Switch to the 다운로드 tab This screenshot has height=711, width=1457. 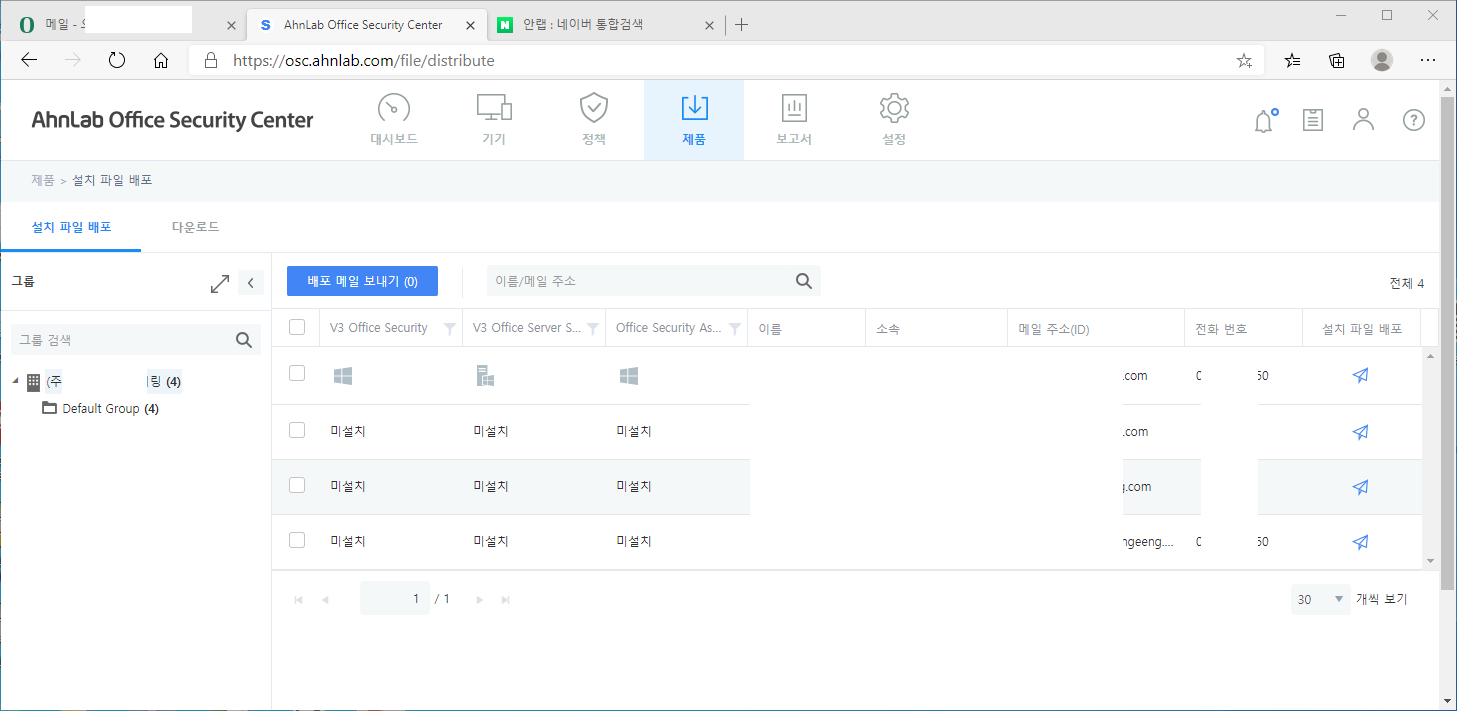pyautogui.click(x=195, y=226)
